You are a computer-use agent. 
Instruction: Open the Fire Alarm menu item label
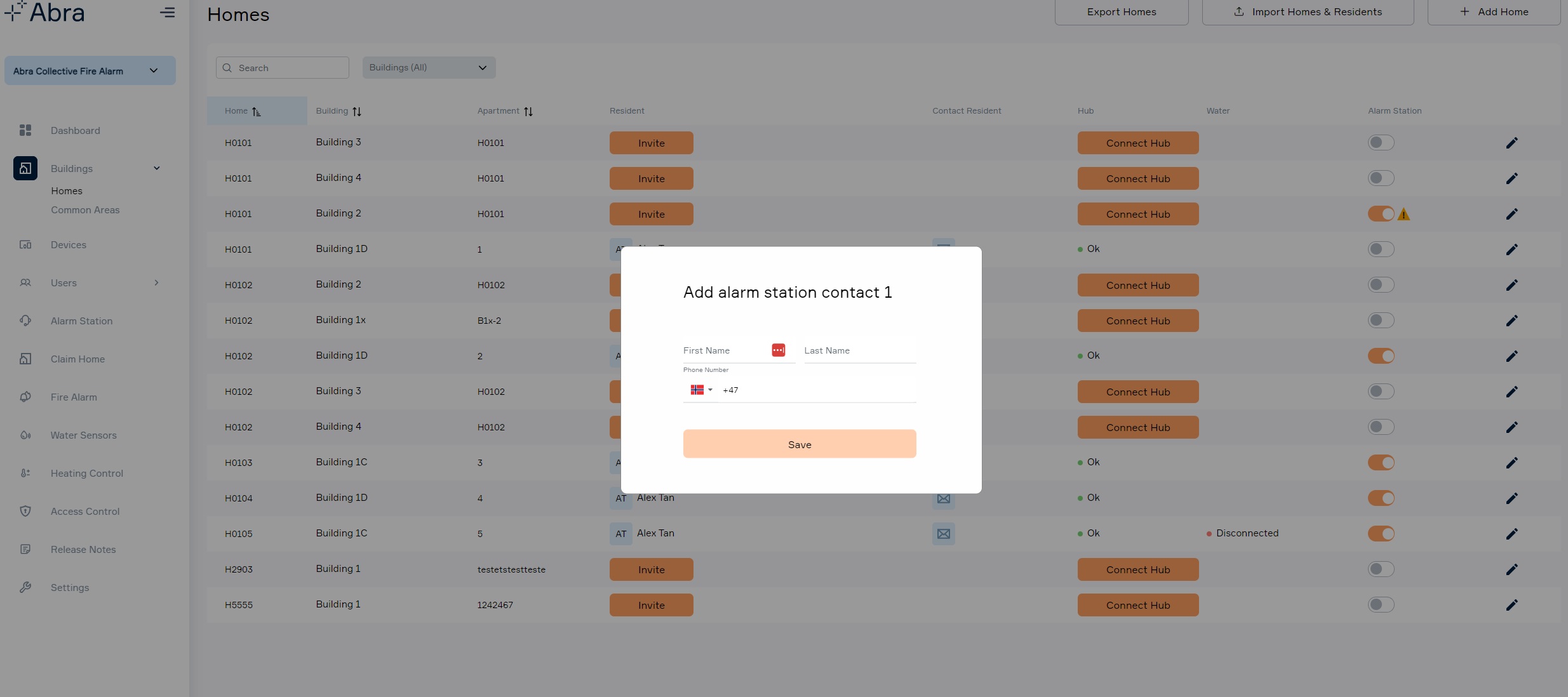[x=74, y=397]
